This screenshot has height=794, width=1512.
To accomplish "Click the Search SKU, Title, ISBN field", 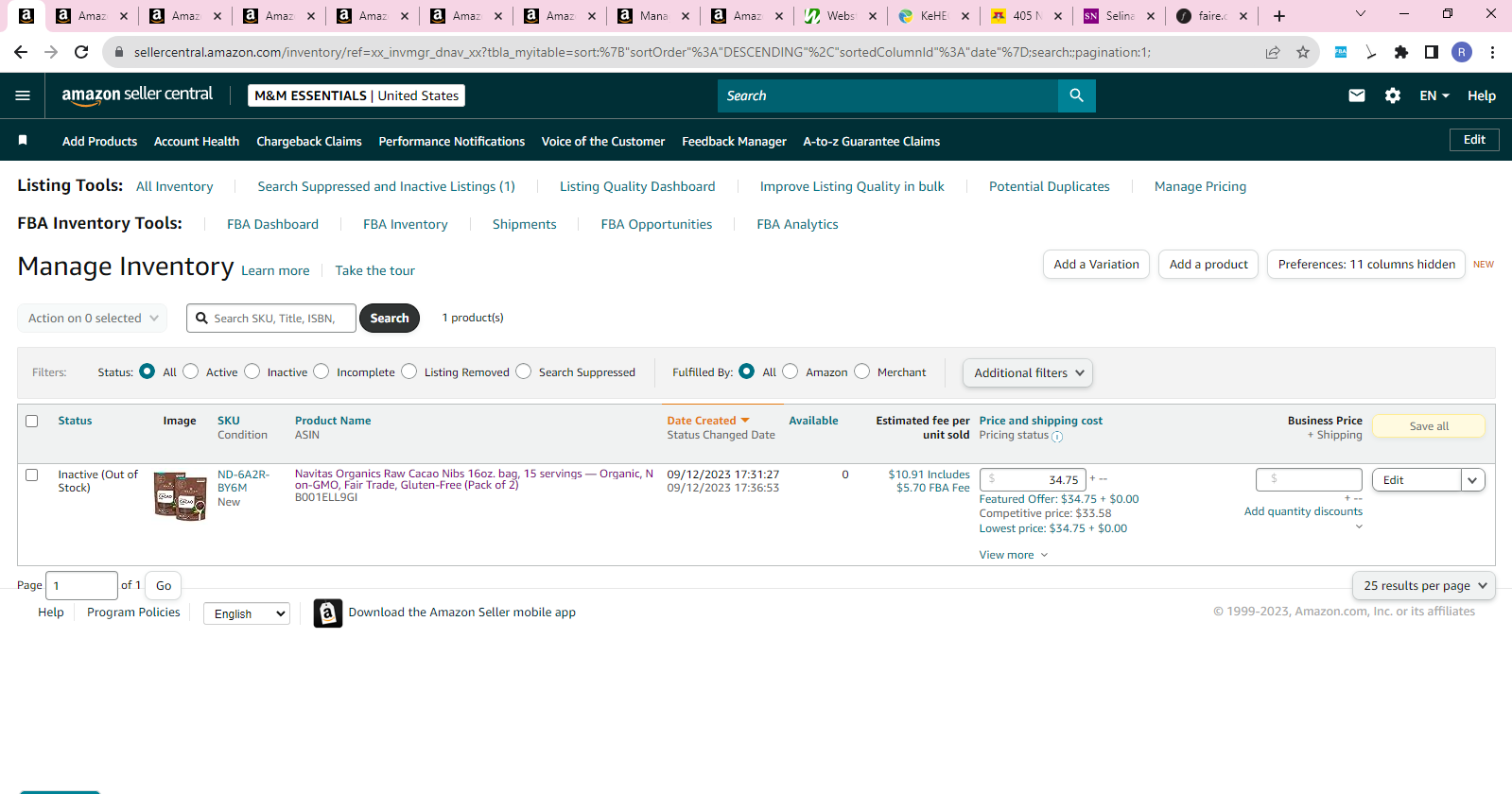I will (x=271, y=319).
